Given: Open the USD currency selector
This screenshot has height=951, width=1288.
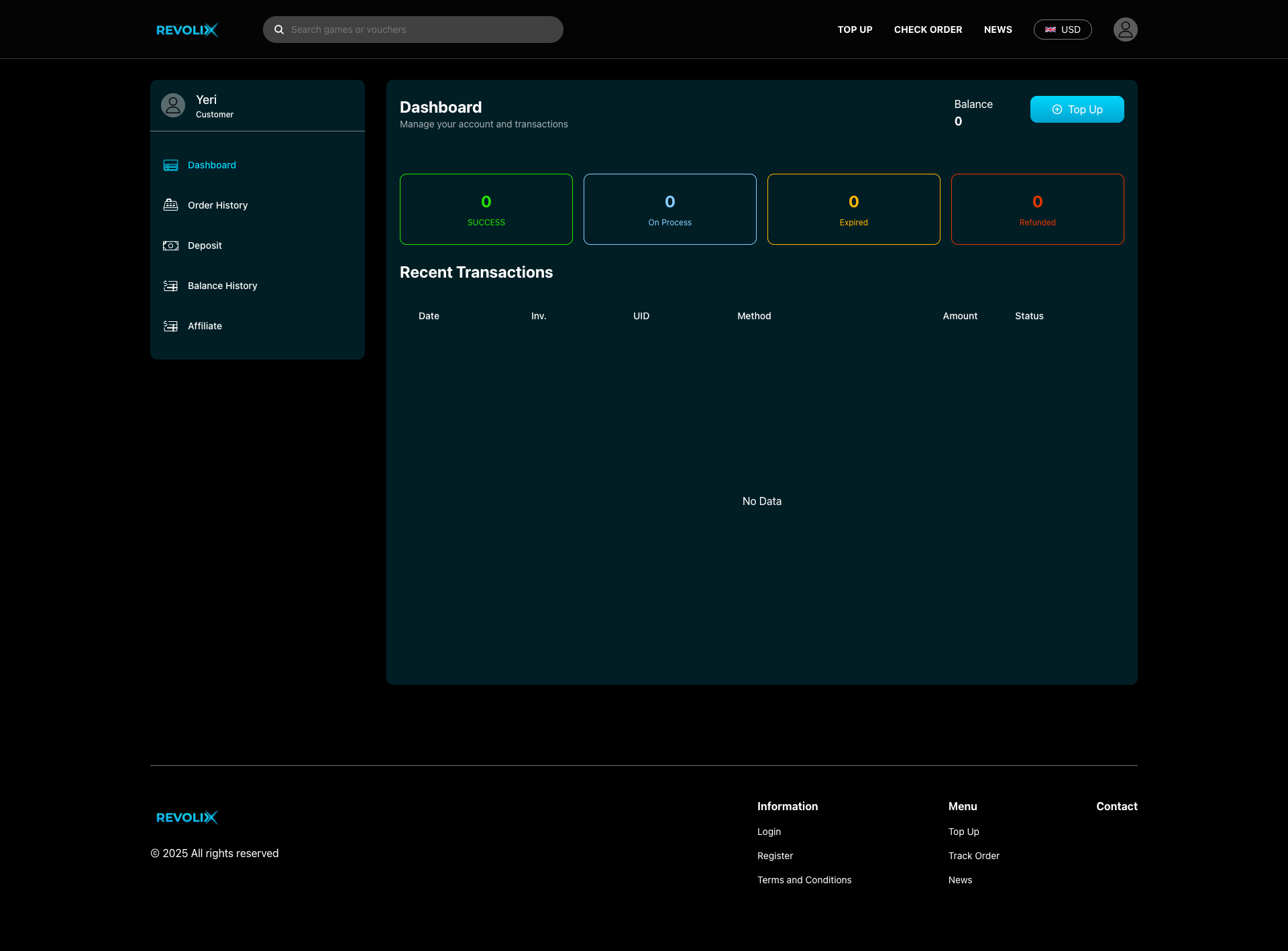Looking at the screenshot, I should [1063, 30].
